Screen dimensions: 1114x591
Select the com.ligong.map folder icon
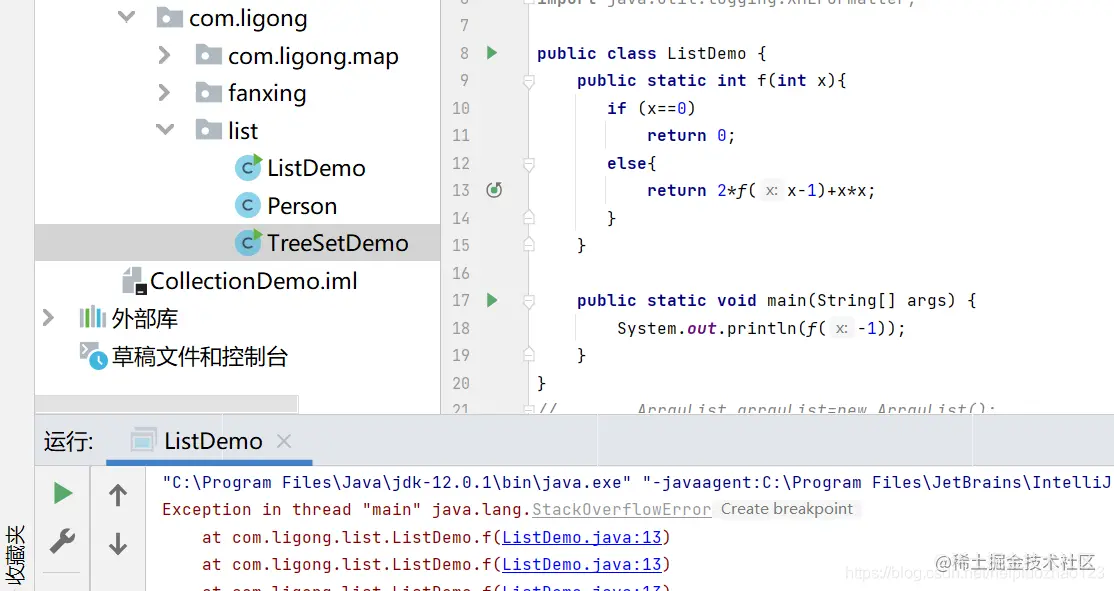point(209,55)
